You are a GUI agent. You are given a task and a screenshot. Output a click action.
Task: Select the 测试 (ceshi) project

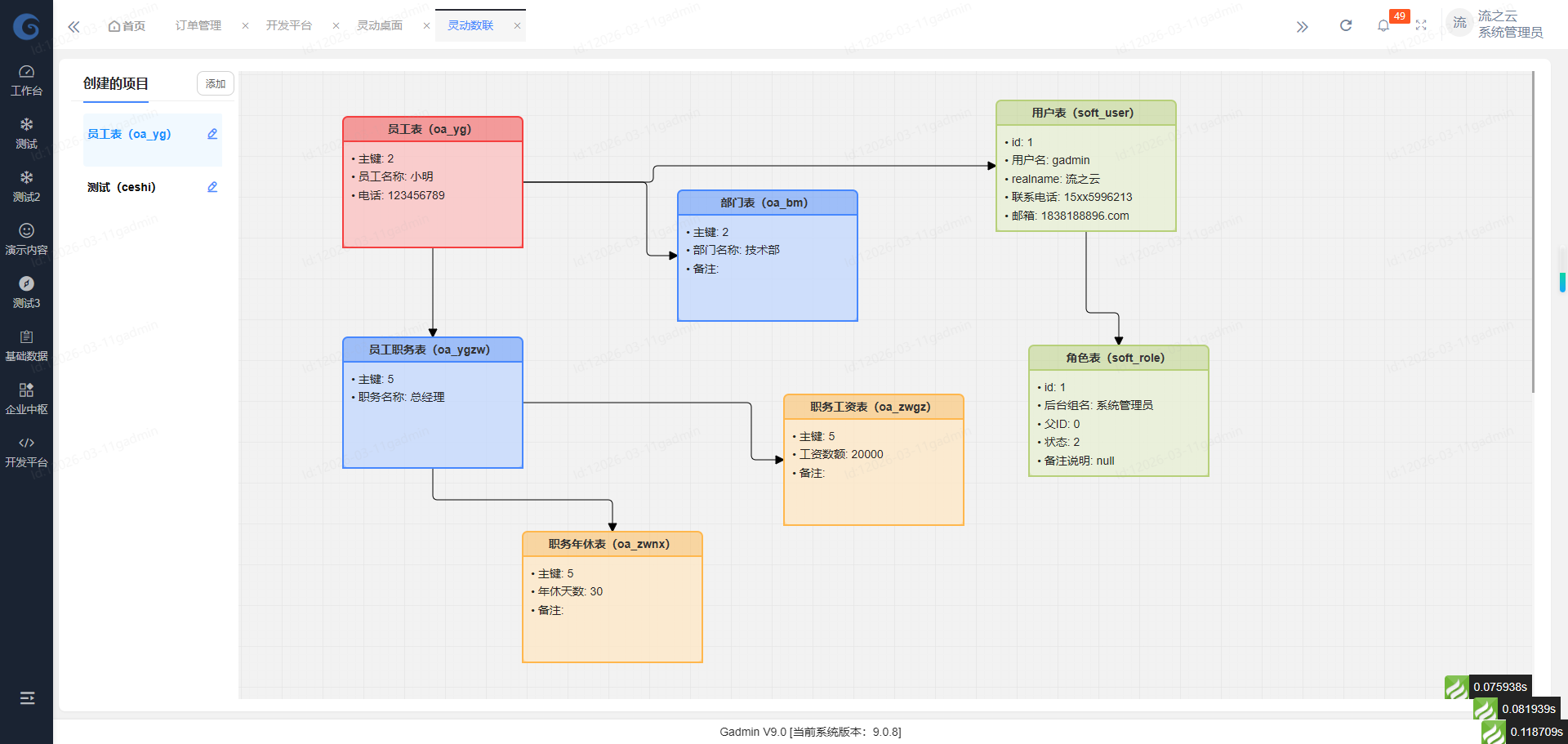click(122, 187)
